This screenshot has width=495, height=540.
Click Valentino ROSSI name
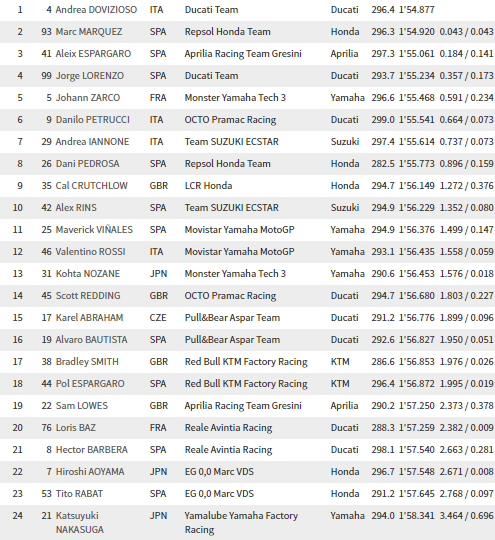tap(90, 252)
